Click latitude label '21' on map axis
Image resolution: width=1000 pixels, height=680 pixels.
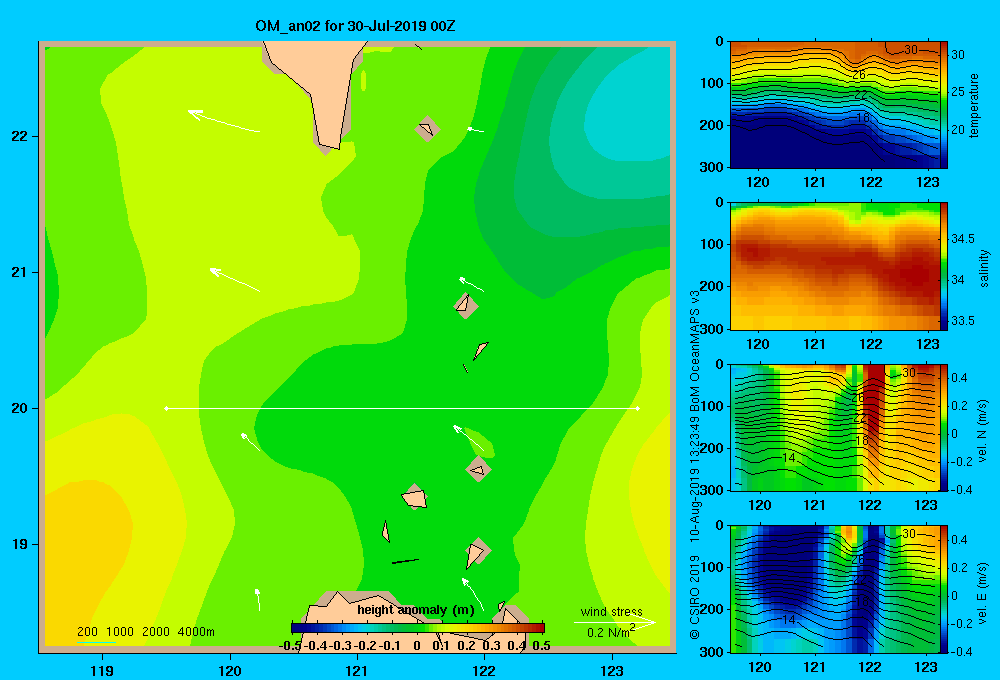(20, 272)
